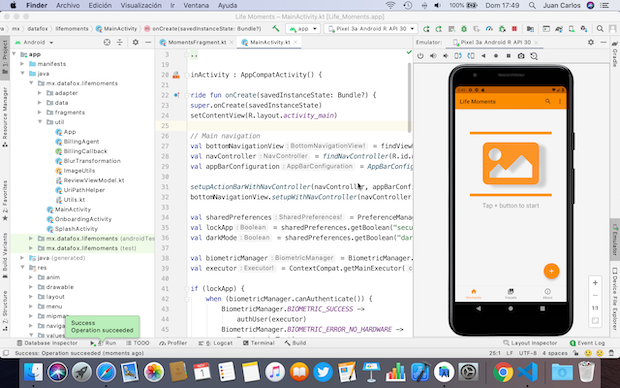The image size is (620, 388).
Task: Click emulator zoom in plus button
Action: (x=595, y=283)
